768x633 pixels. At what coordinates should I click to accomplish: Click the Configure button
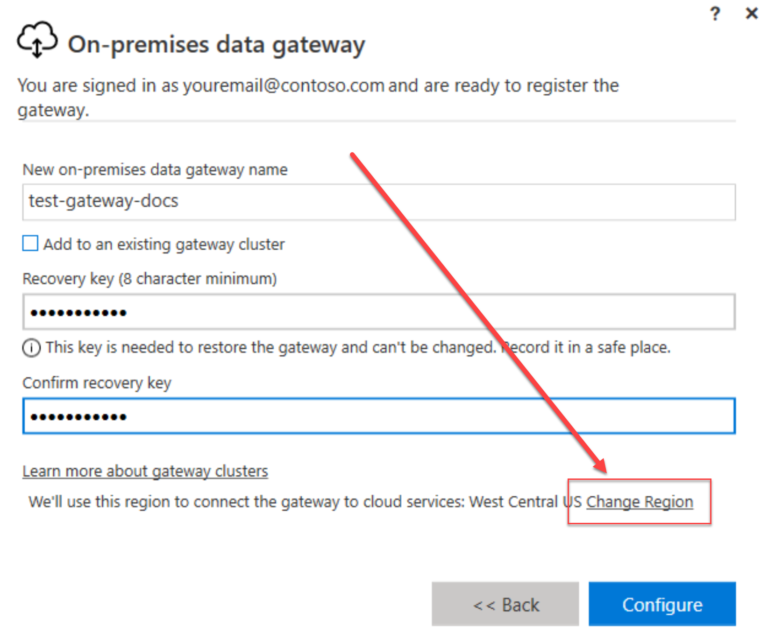[662, 604]
